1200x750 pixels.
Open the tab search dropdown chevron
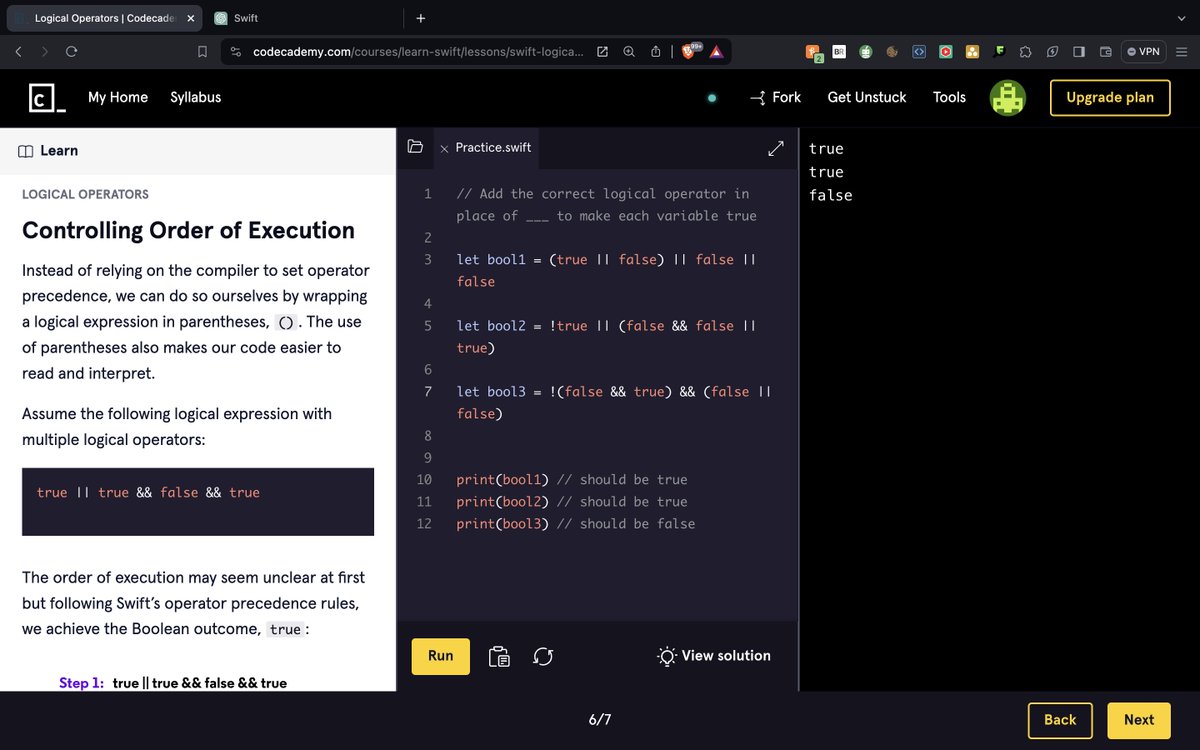click(1181, 18)
